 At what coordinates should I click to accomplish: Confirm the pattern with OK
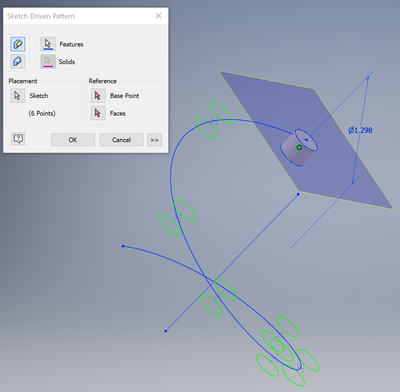[x=73, y=140]
